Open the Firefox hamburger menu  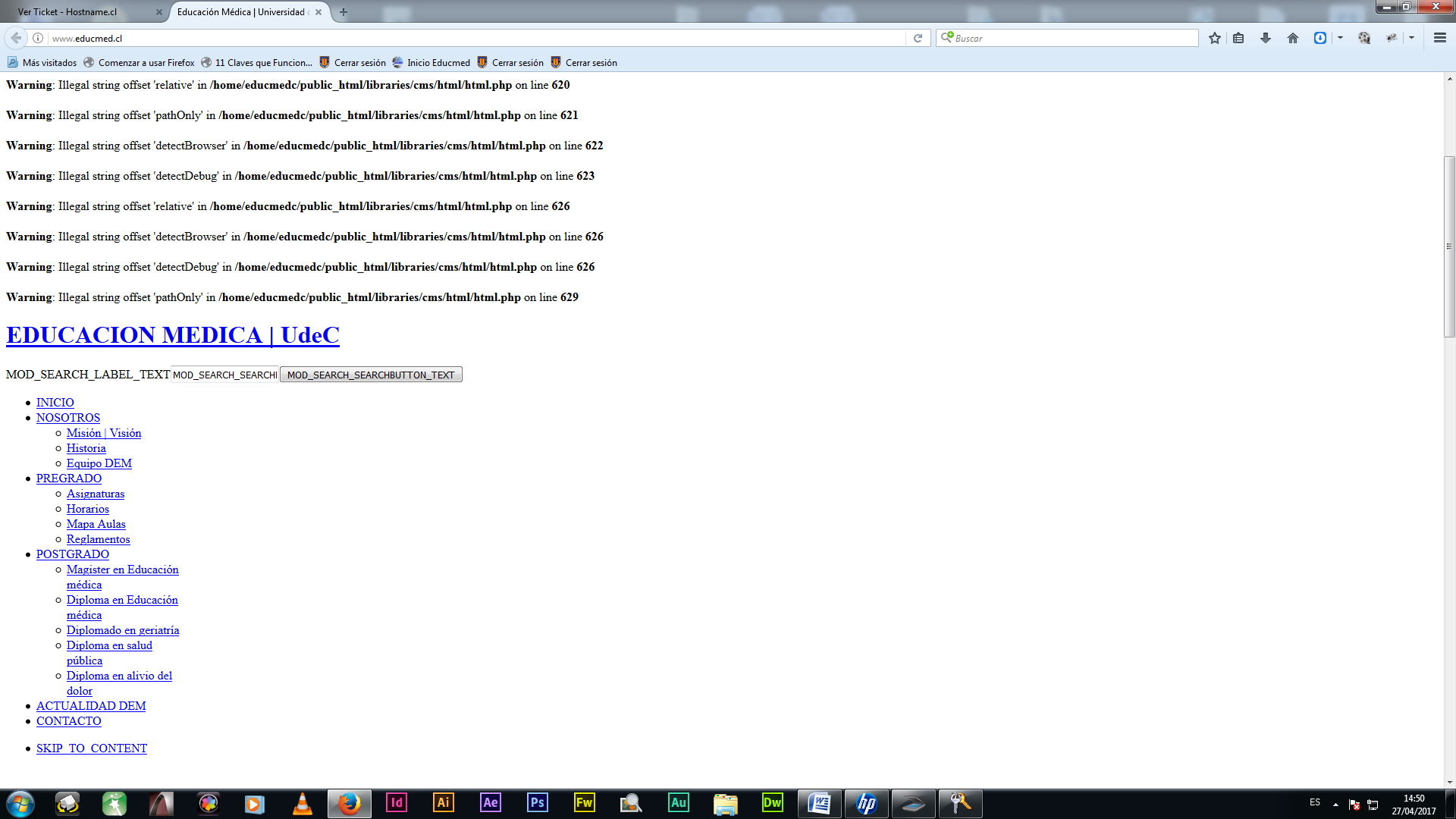[1439, 38]
